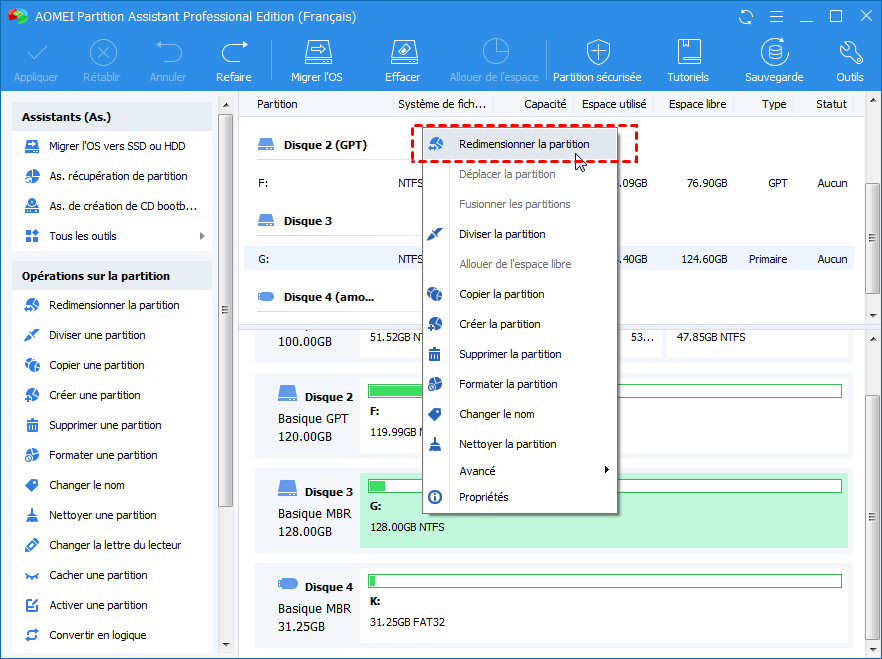This screenshot has width=882, height=659.
Task: Choose Copier la partition in the context menu
Action: [520, 294]
